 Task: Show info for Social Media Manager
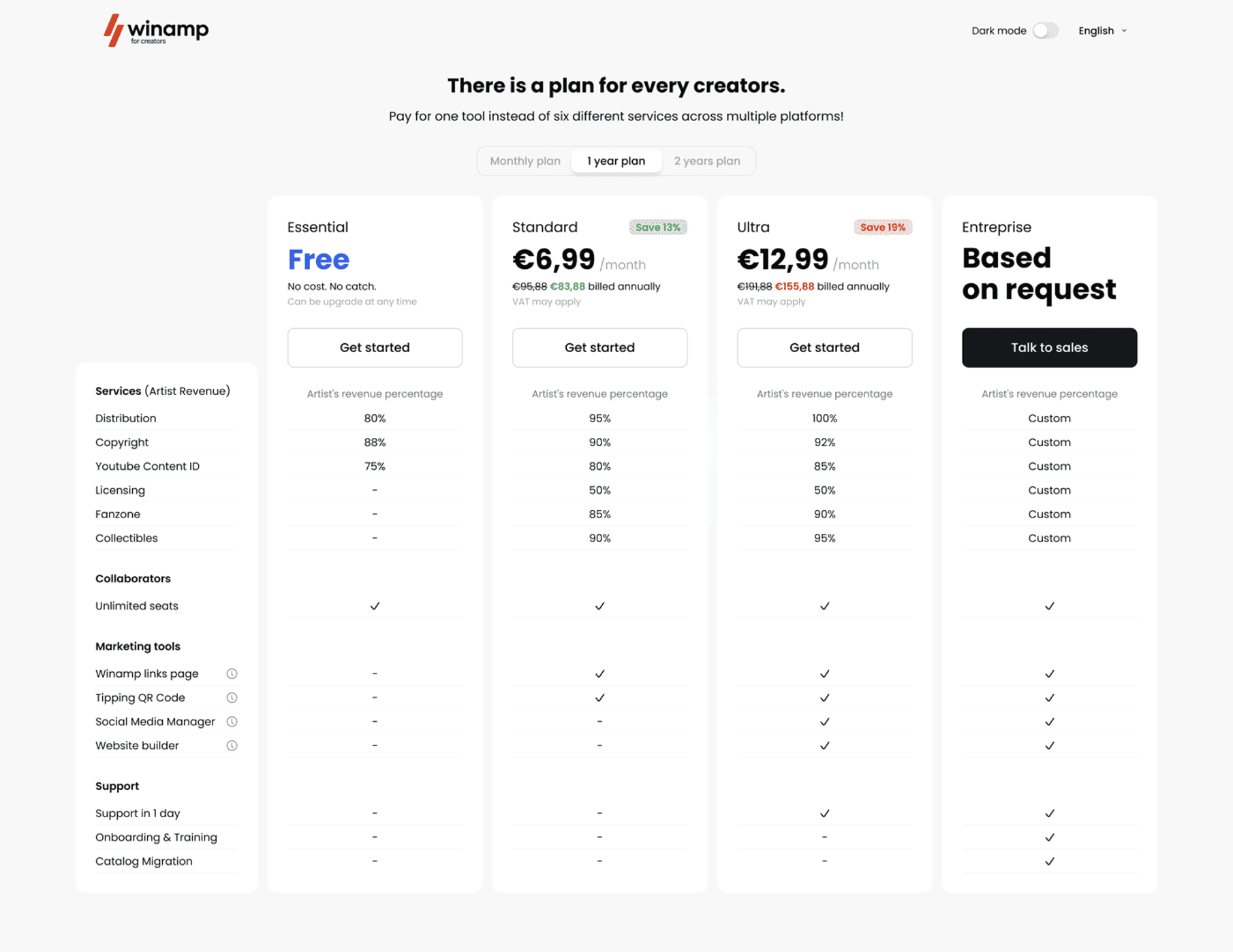[x=232, y=722]
